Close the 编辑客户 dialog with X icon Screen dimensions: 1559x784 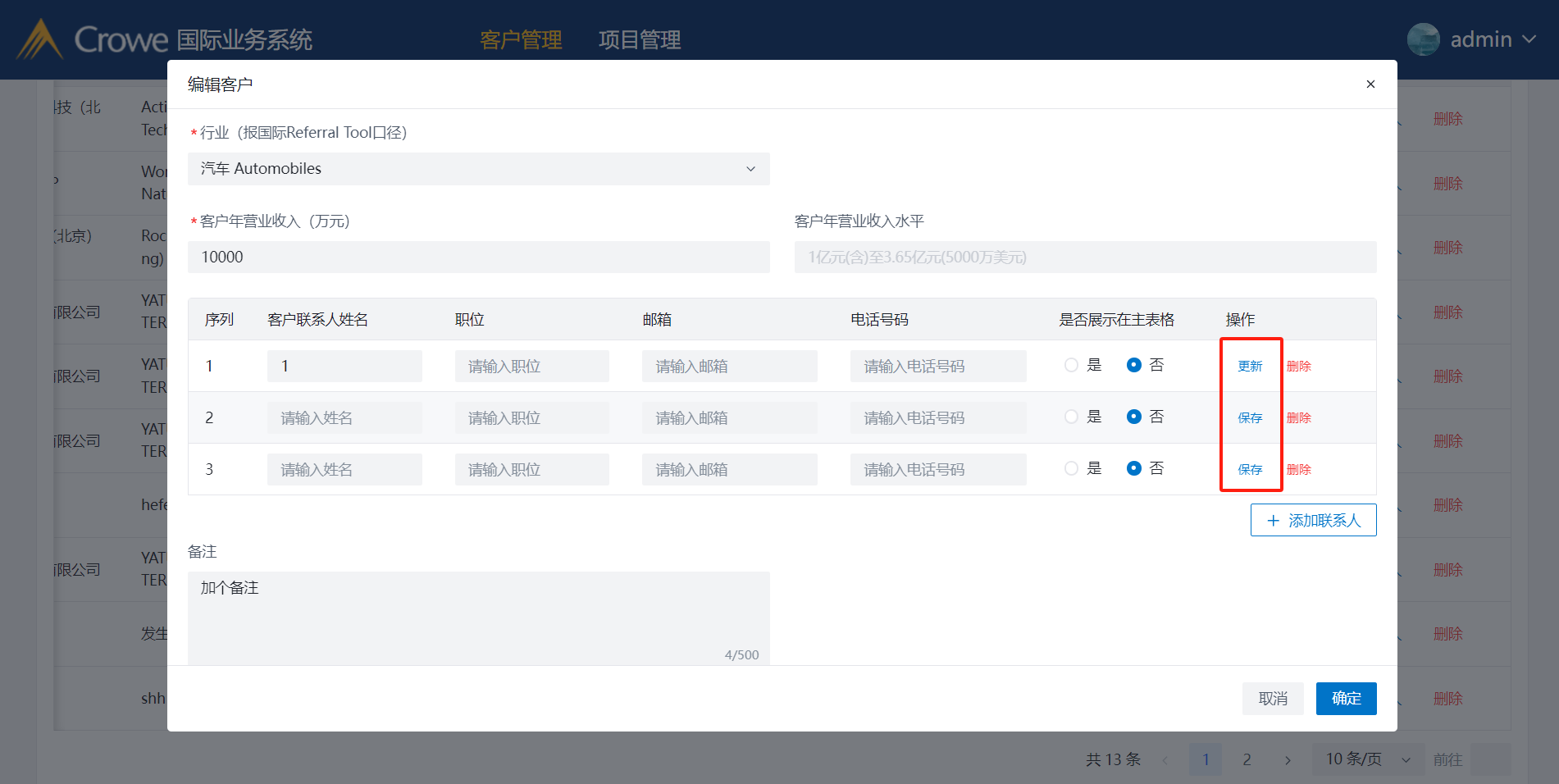[x=1370, y=84]
